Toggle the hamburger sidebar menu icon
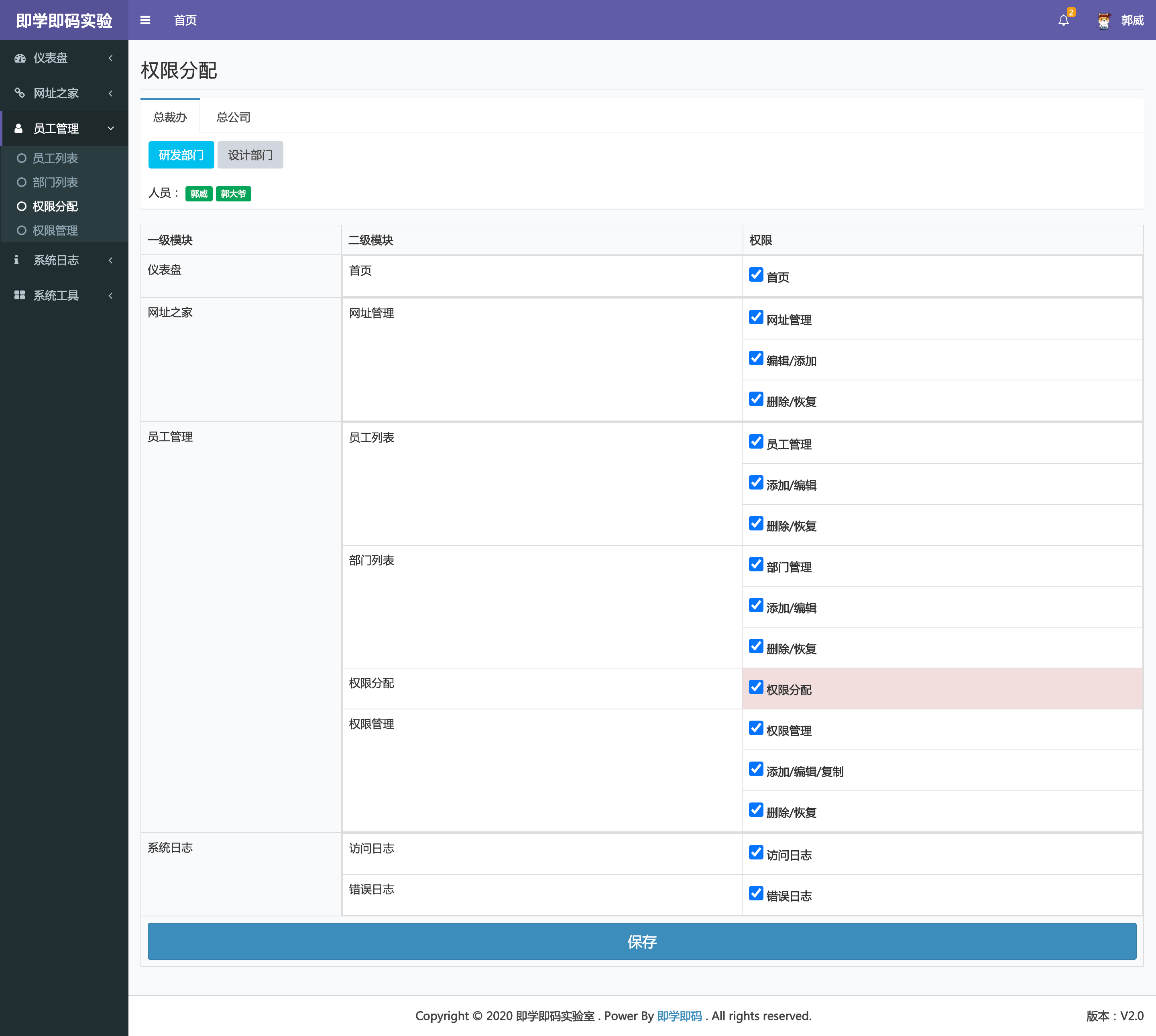The width and height of the screenshot is (1156, 1036). pos(145,20)
